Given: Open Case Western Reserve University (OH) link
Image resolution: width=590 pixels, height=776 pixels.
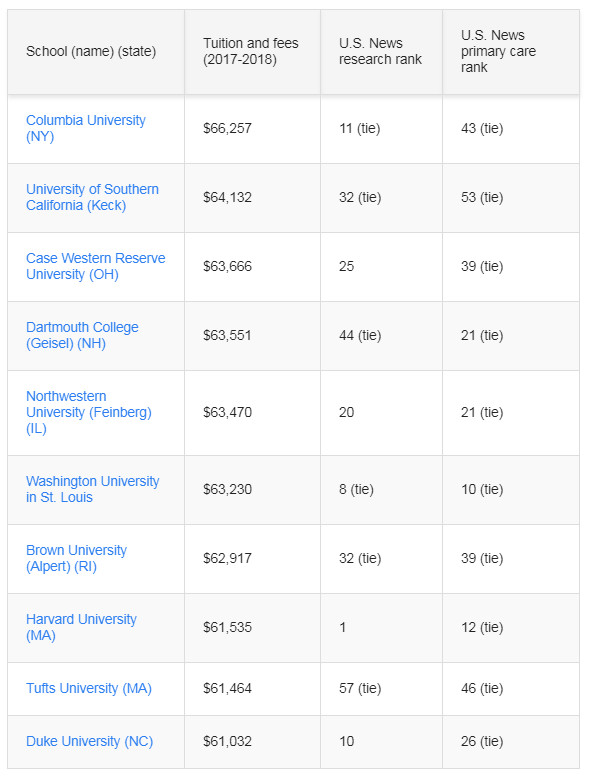Looking at the screenshot, I should (96, 266).
